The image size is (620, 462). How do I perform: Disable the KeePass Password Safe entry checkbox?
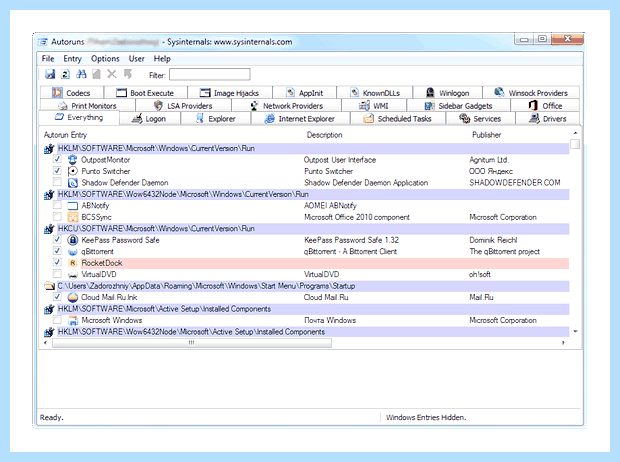pos(57,239)
